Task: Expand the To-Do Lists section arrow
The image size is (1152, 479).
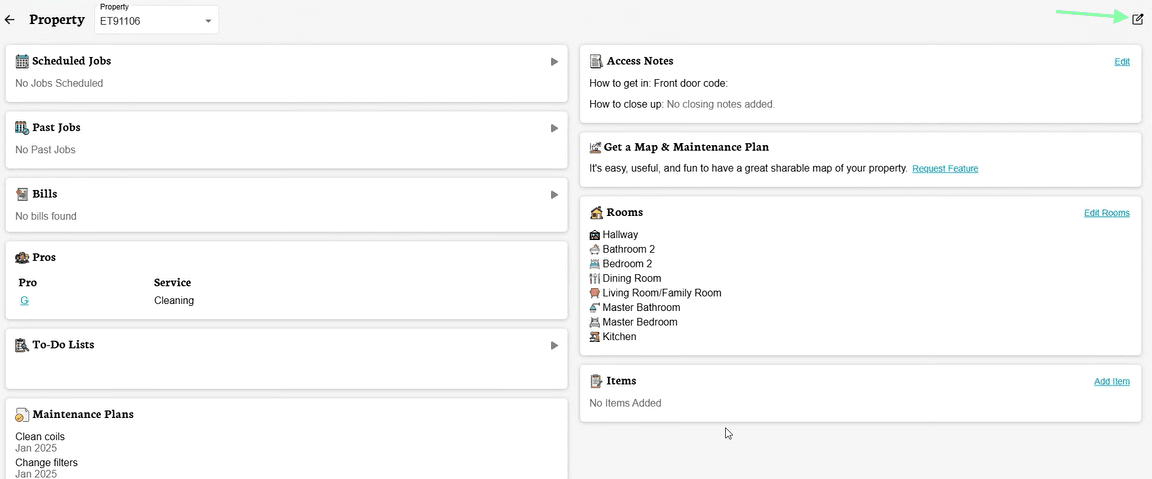Action: tap(554, 345)
